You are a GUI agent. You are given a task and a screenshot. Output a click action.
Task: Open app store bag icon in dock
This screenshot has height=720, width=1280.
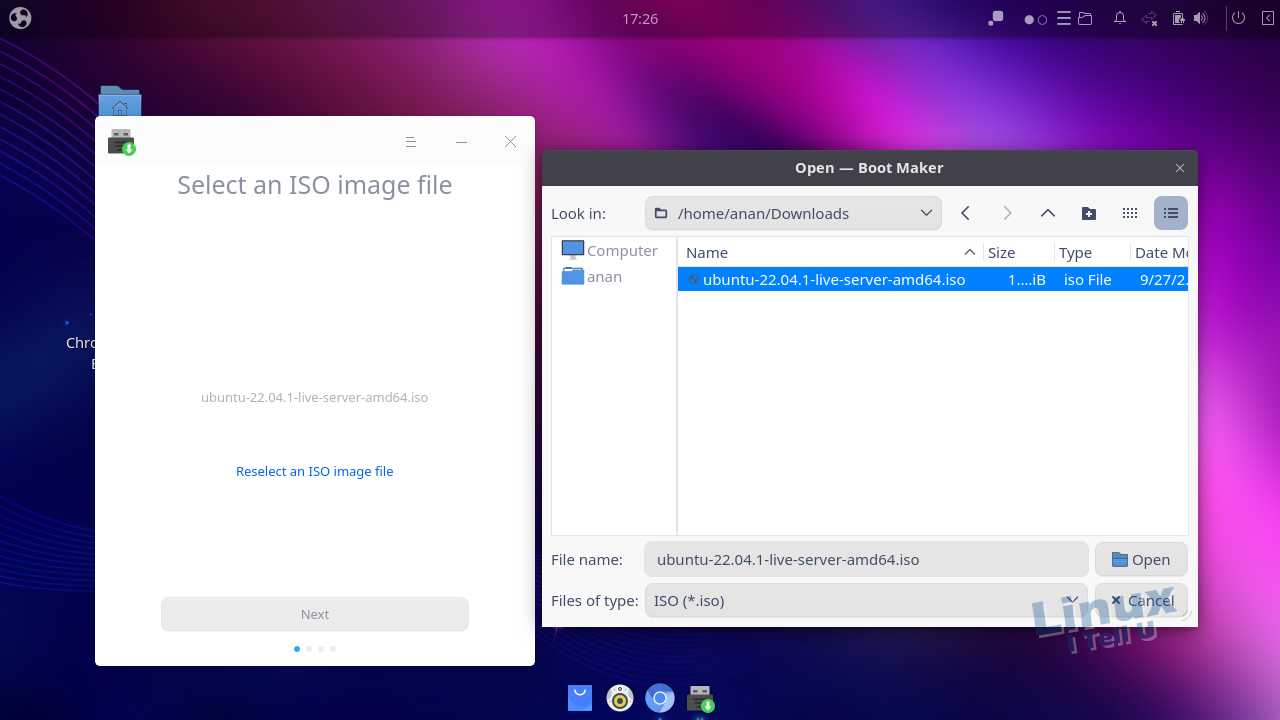tap(580, 697)
